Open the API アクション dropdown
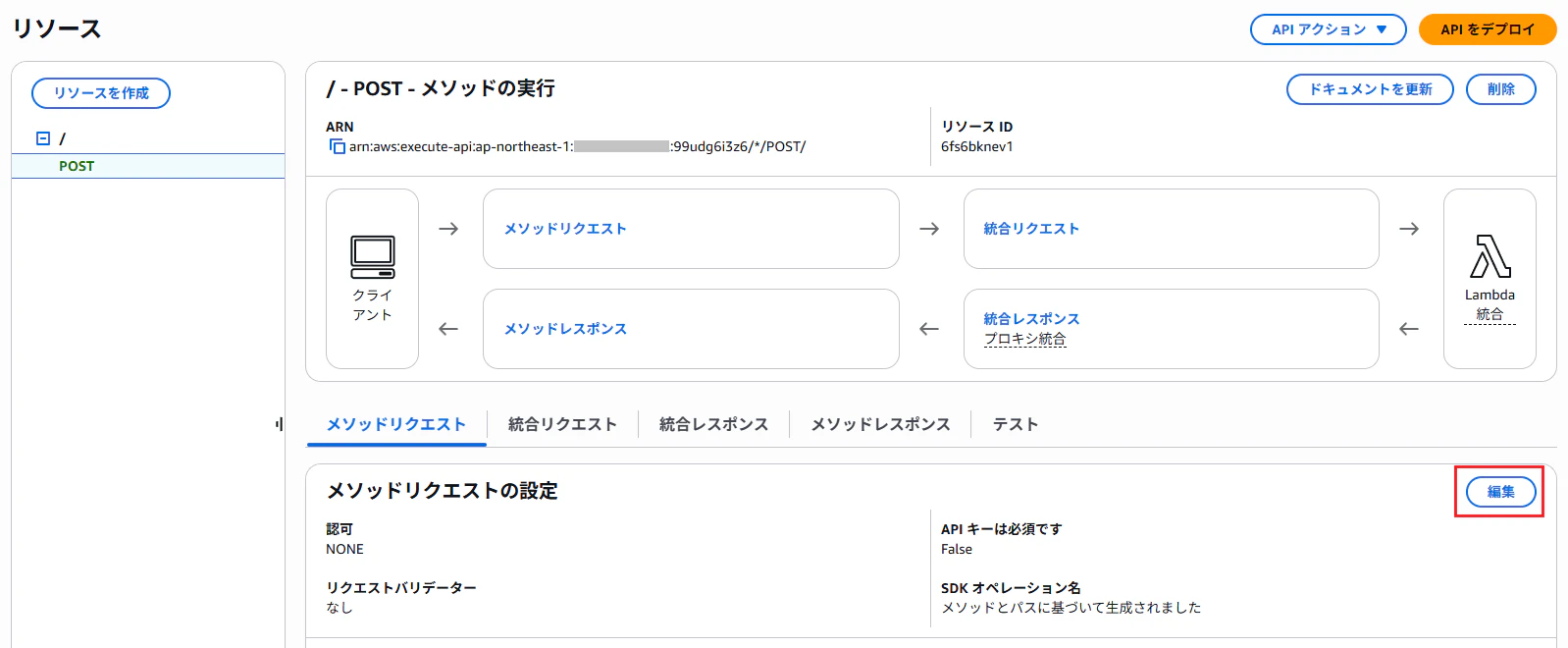The height and width of the screenshot is (648, 1568). (x=1328, y=29)
